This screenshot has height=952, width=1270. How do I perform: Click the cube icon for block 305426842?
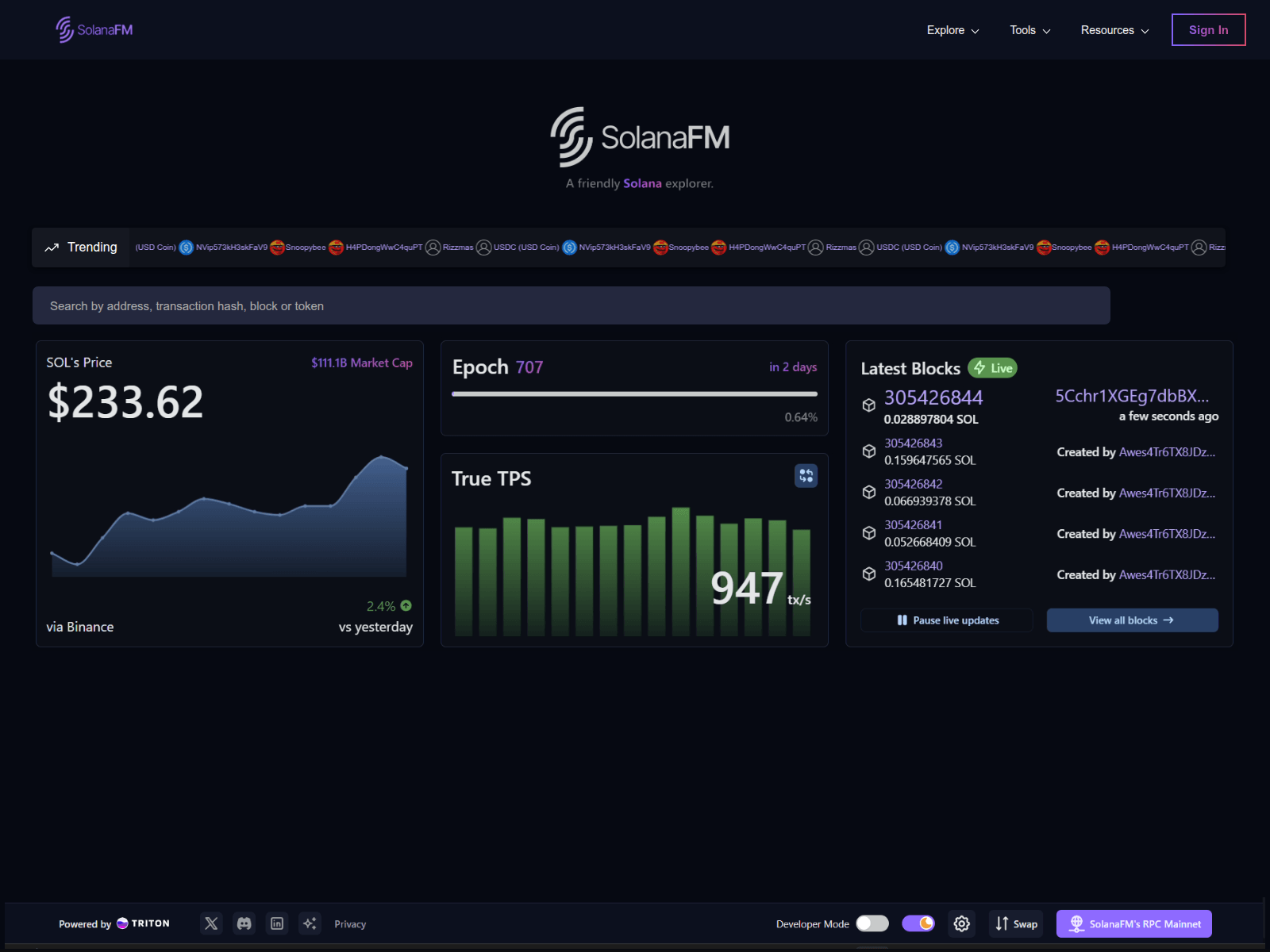[x=869, y=492]
